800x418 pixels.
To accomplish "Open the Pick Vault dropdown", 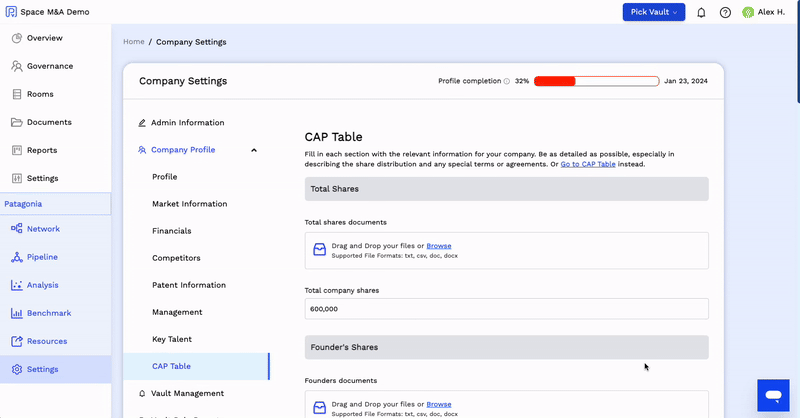I will [x=653, y=12].
